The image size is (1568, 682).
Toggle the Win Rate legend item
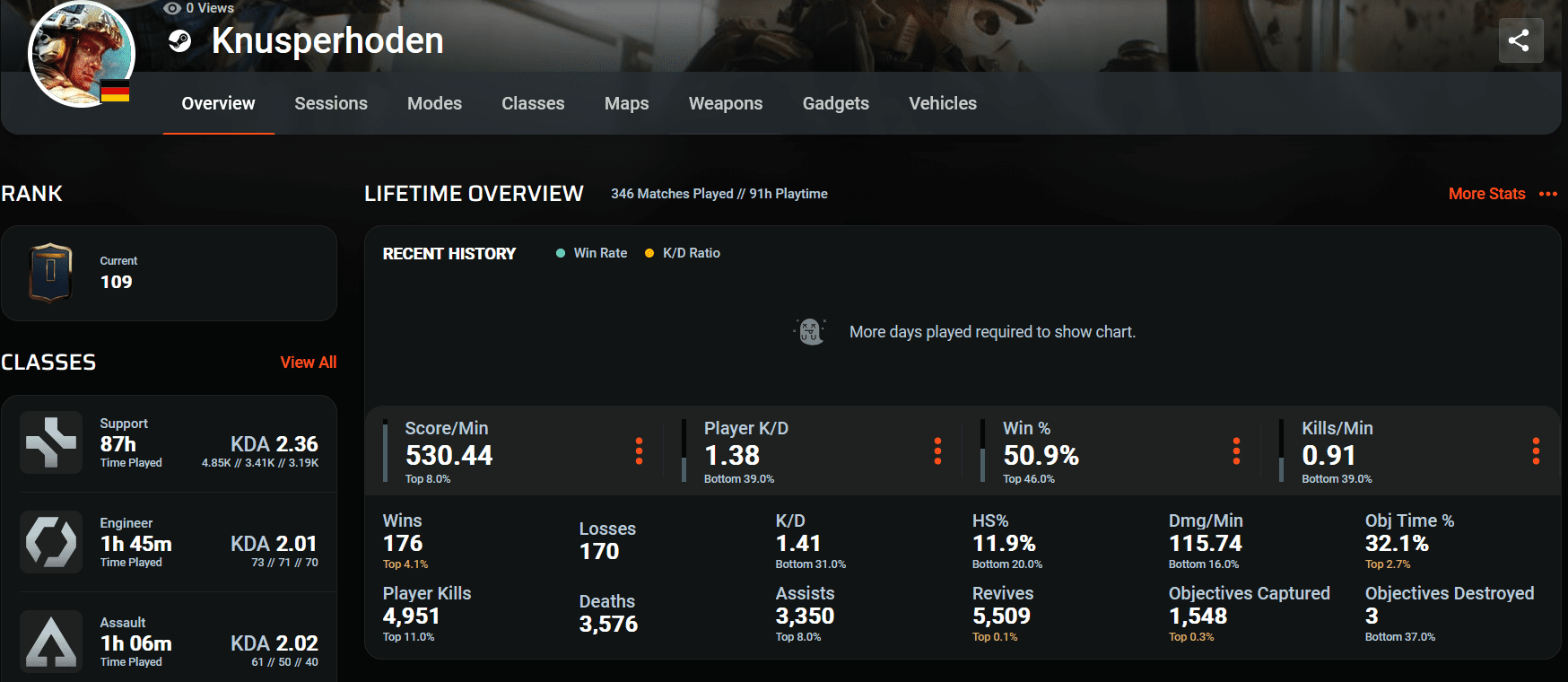(591, 253)
